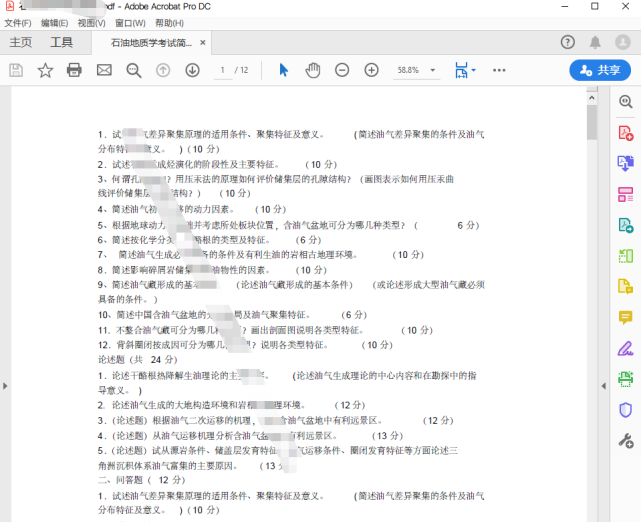Open More Tools wrench icon
This screenshot has height=522, width=641.
pos(625,441)
